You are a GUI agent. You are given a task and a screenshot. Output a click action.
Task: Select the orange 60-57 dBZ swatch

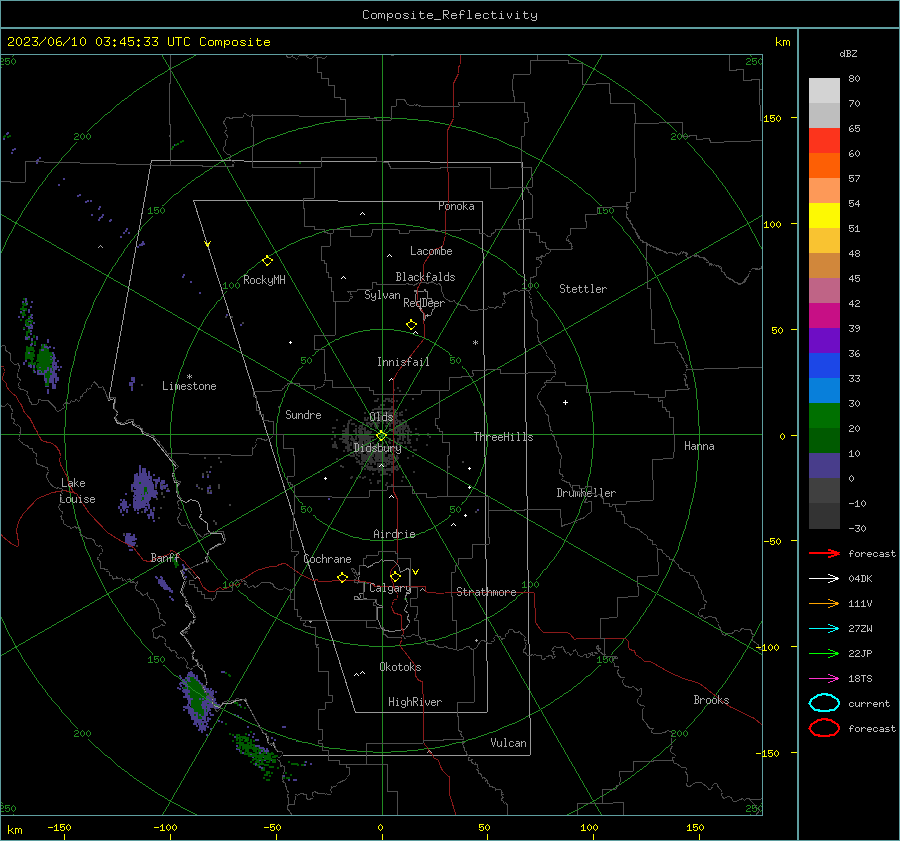coord(824,165)
